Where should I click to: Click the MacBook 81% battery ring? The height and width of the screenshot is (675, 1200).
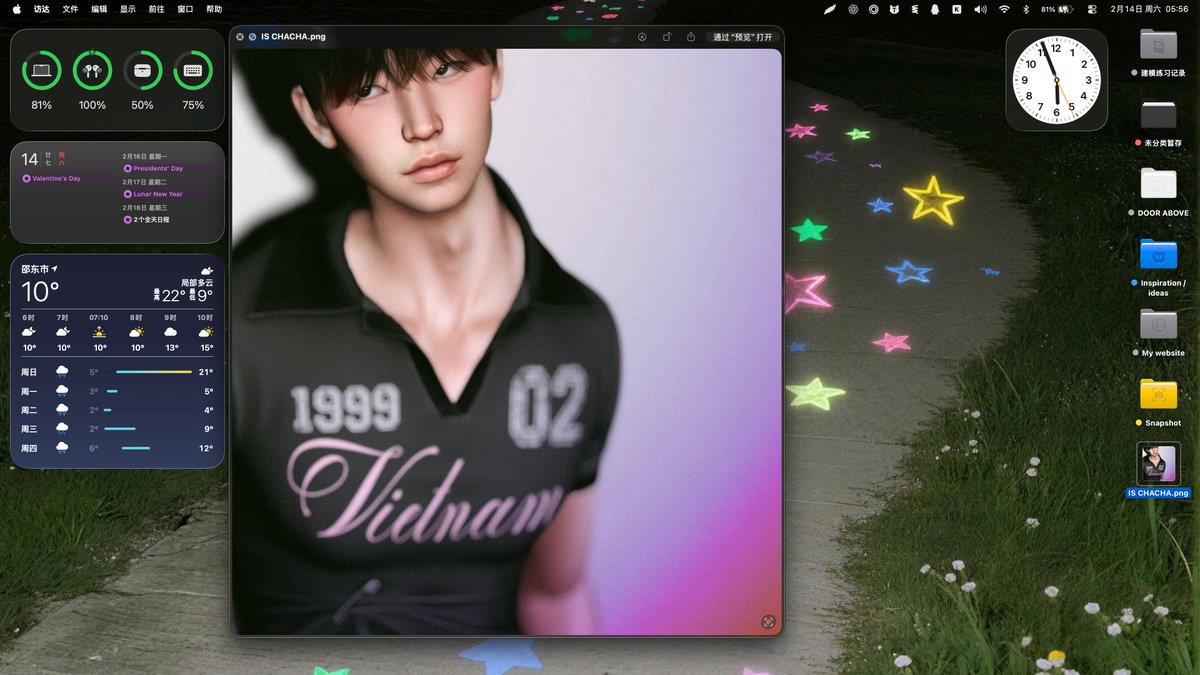pos(41,71)
